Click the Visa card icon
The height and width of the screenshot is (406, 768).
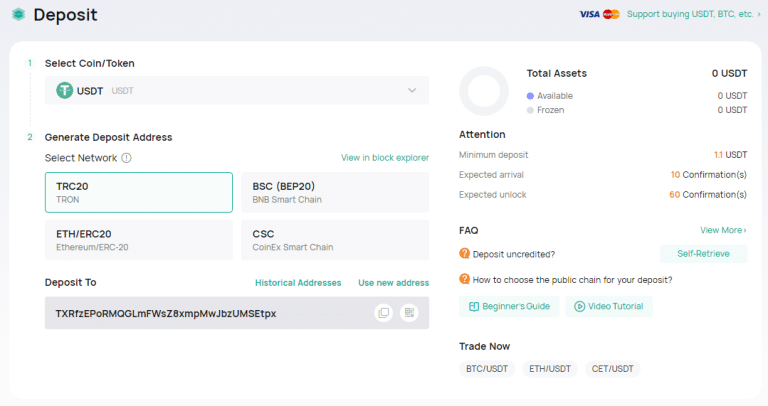click(x=589, y=14)
